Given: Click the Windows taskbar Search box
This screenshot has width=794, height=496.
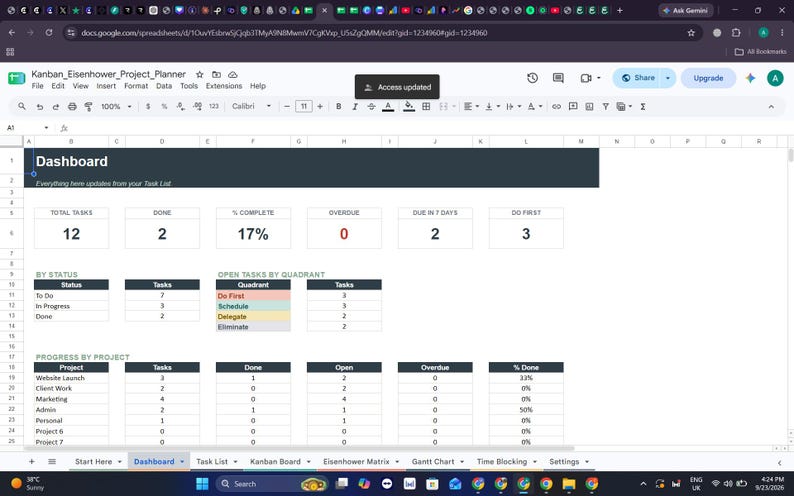Looking at the screenshot, I should (271, 484).
